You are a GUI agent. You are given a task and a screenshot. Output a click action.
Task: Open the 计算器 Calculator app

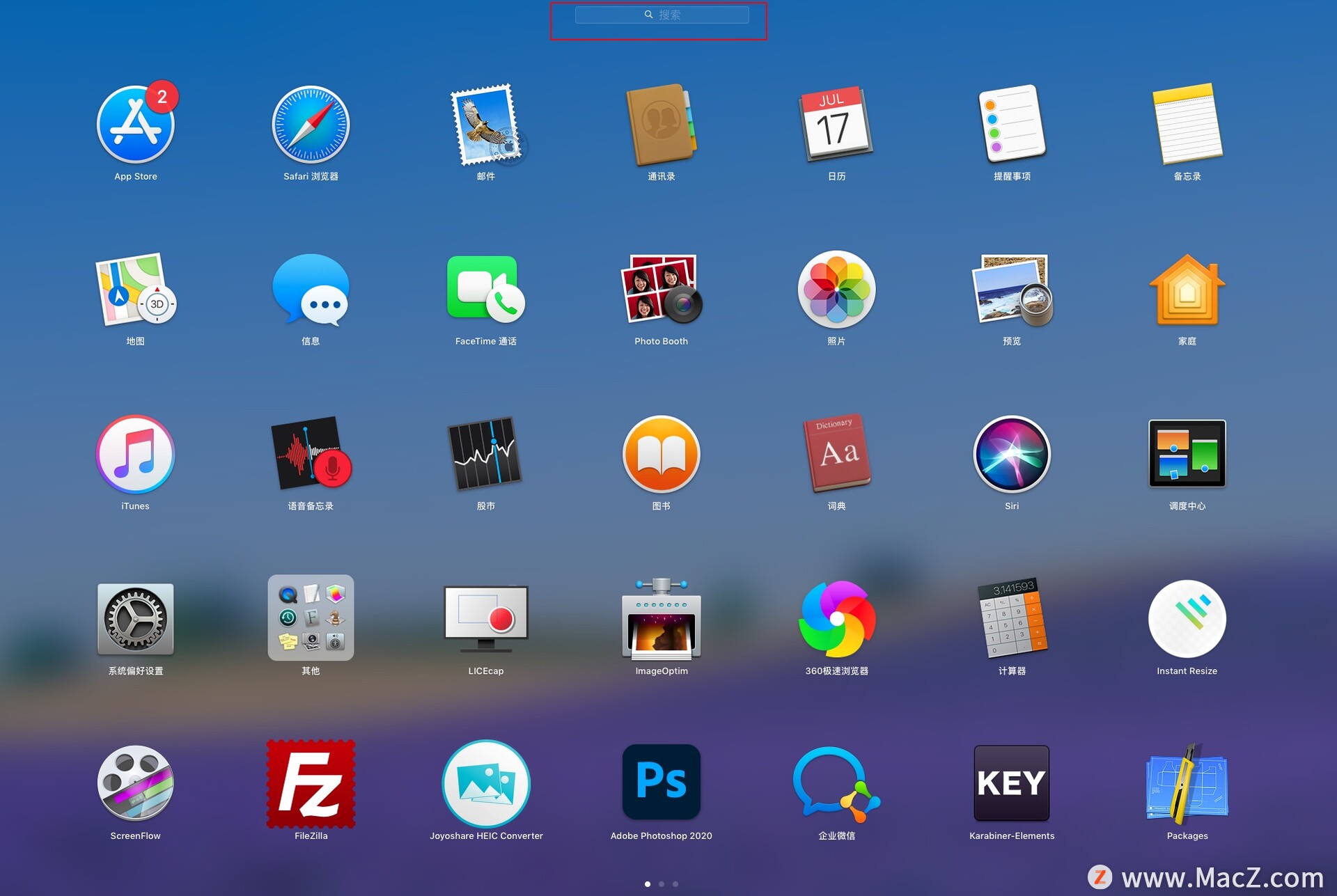1012,618
